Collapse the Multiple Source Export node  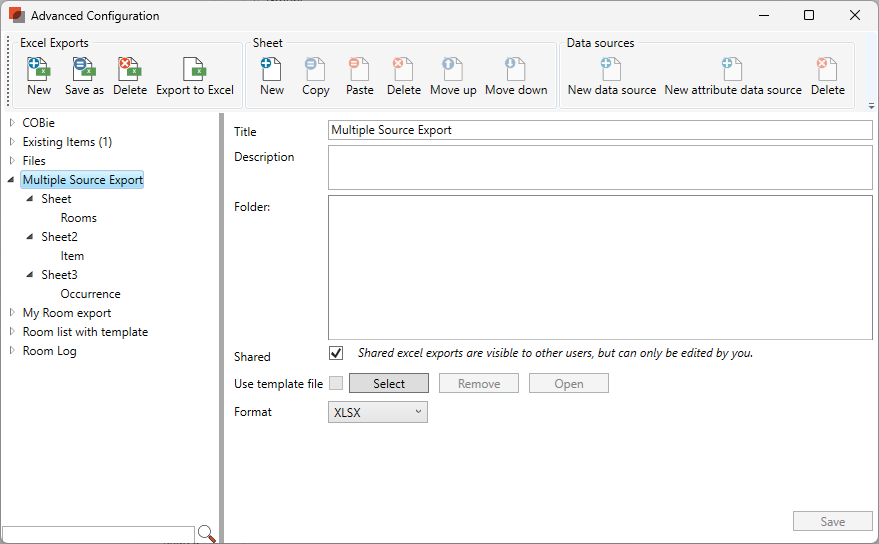[12, 180]
